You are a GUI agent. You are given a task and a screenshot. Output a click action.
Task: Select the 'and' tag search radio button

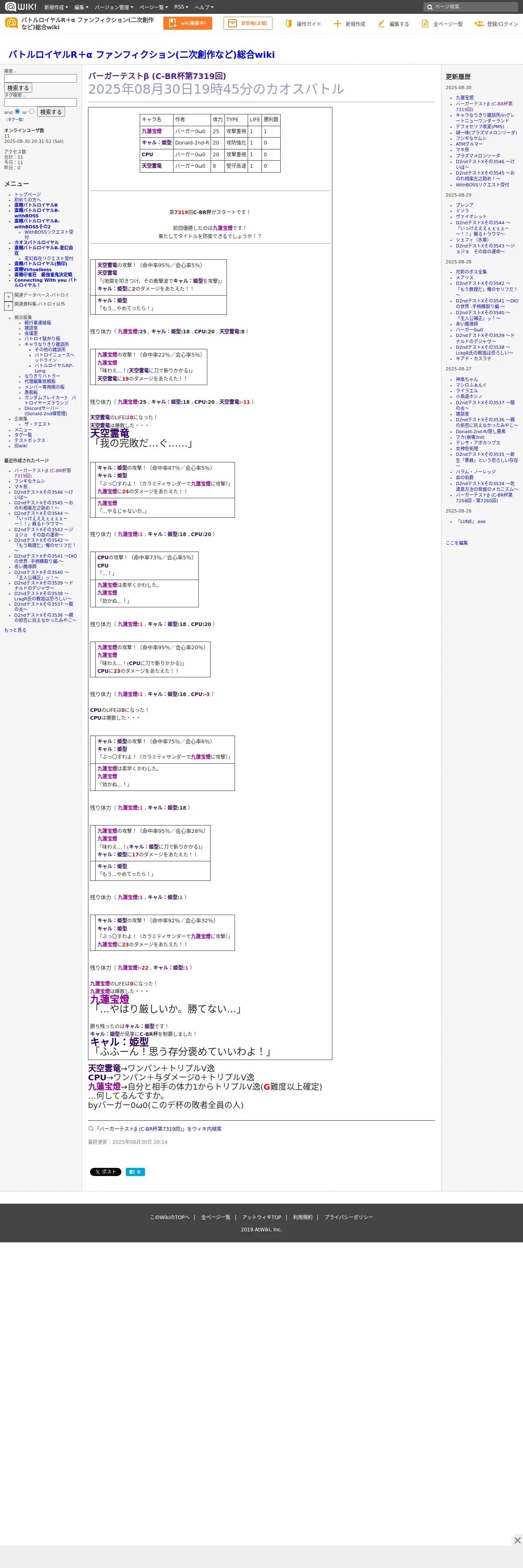coord(17,112)
